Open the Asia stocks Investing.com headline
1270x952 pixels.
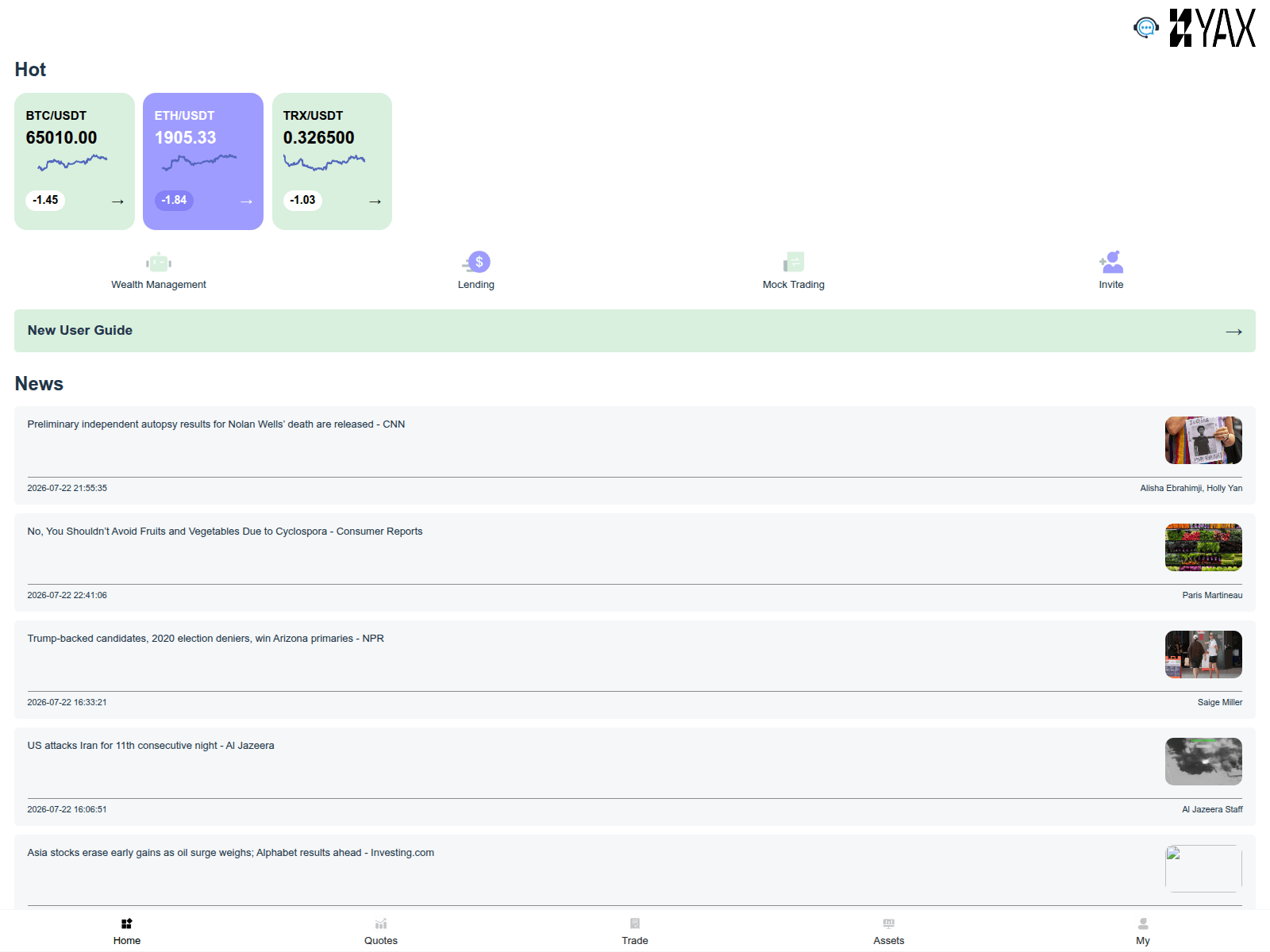231,853
